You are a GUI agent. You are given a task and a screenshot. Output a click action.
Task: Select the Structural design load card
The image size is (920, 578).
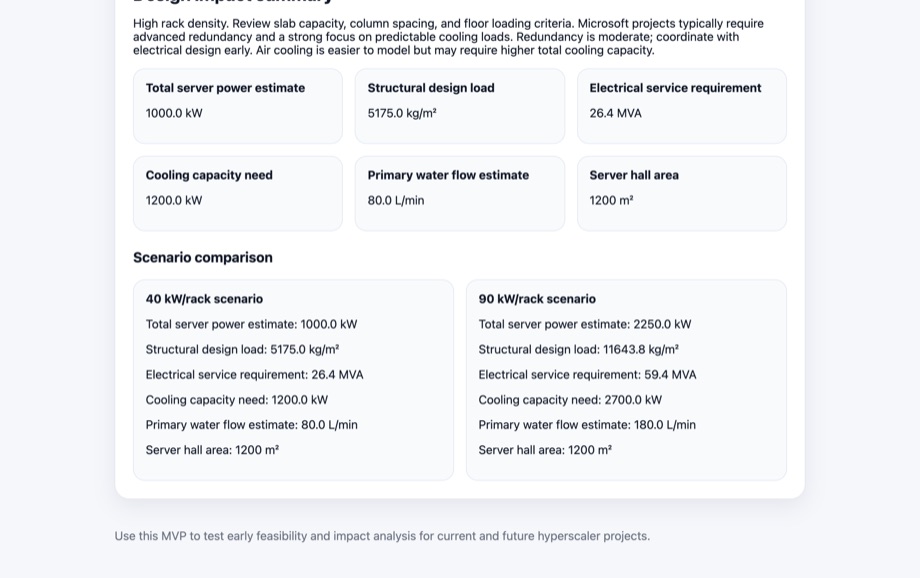[x=459, y=106]
